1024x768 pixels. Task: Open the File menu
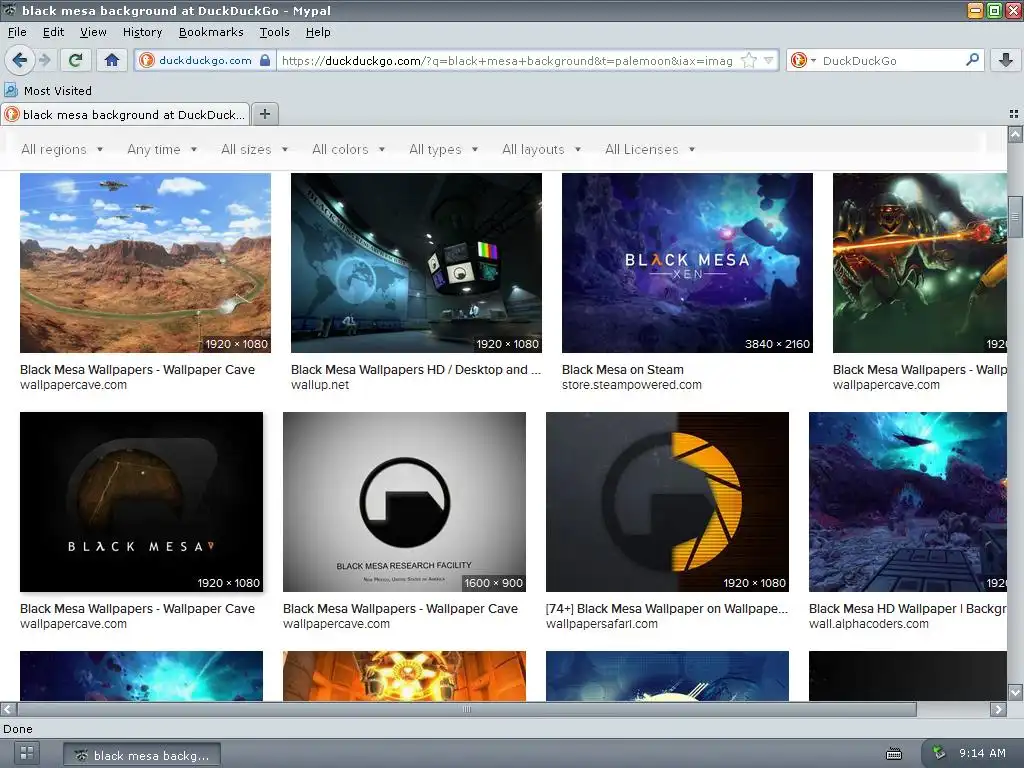tap(17, 32)
